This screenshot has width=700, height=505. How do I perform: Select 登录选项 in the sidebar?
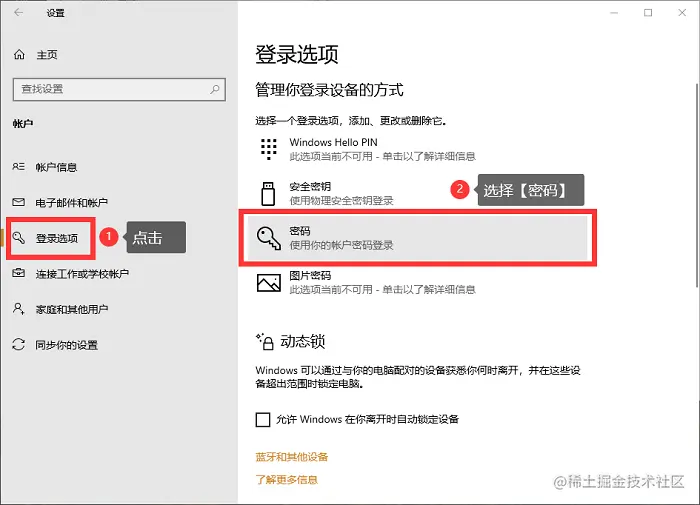(57, 238)
